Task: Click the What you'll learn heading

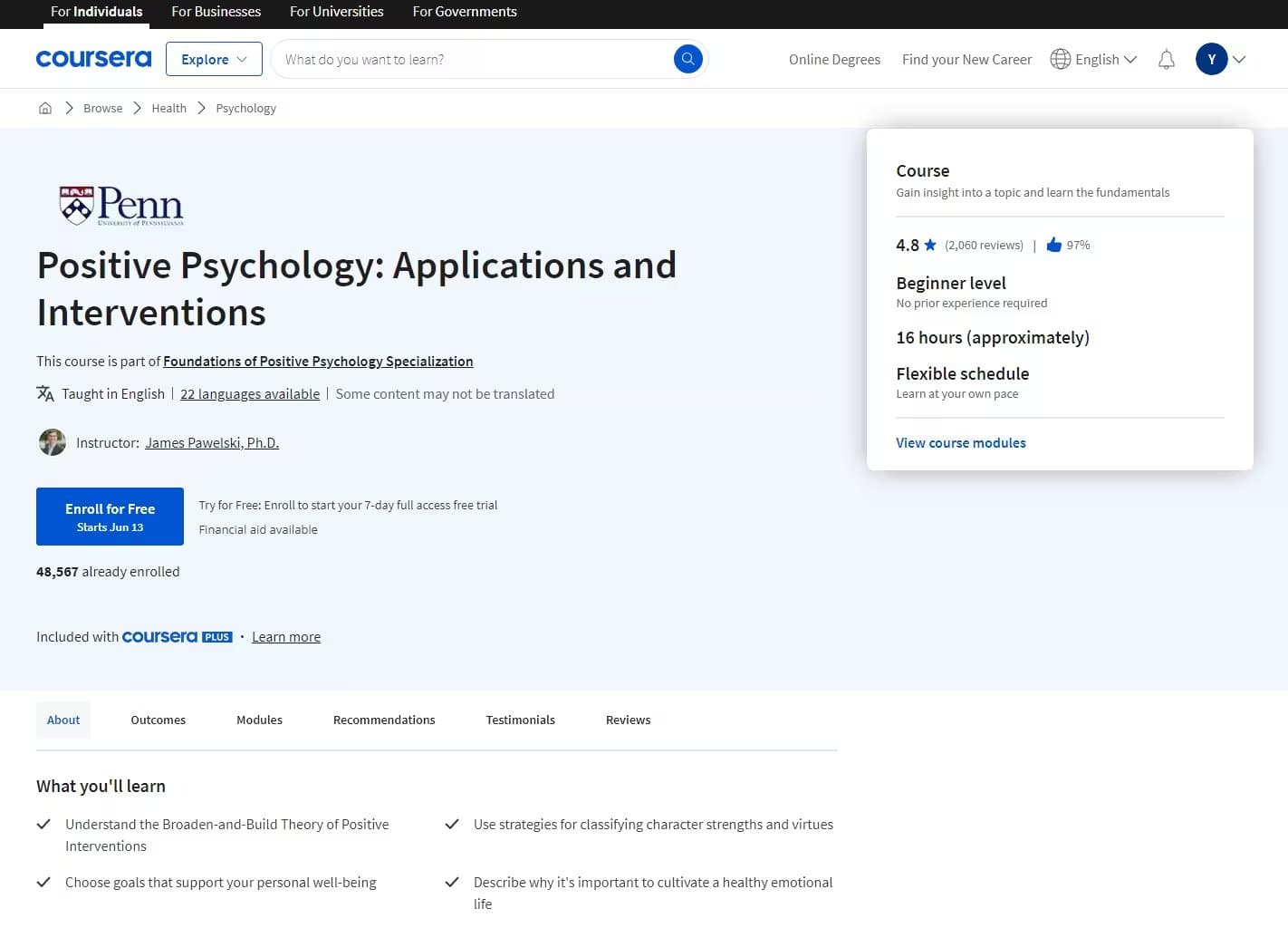Action: pyautogui.click(x=101, y=786)
